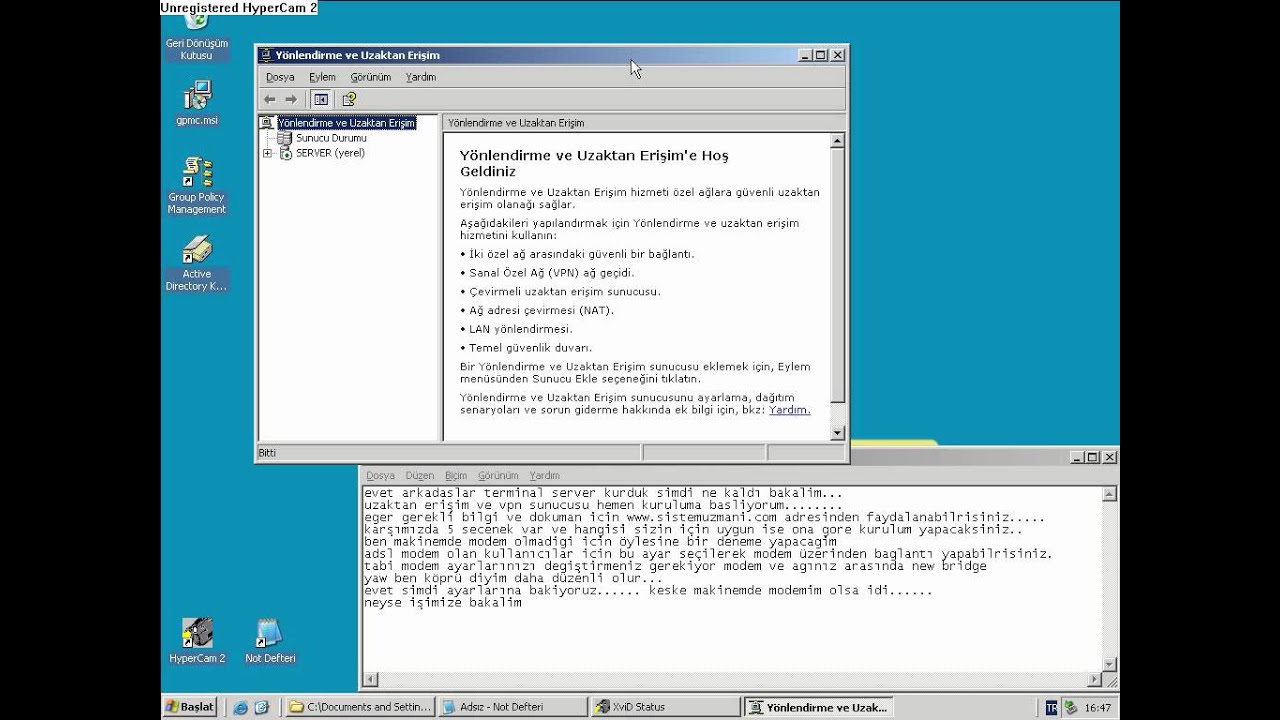Click inside the Notepad text area

tap(730, 630)
